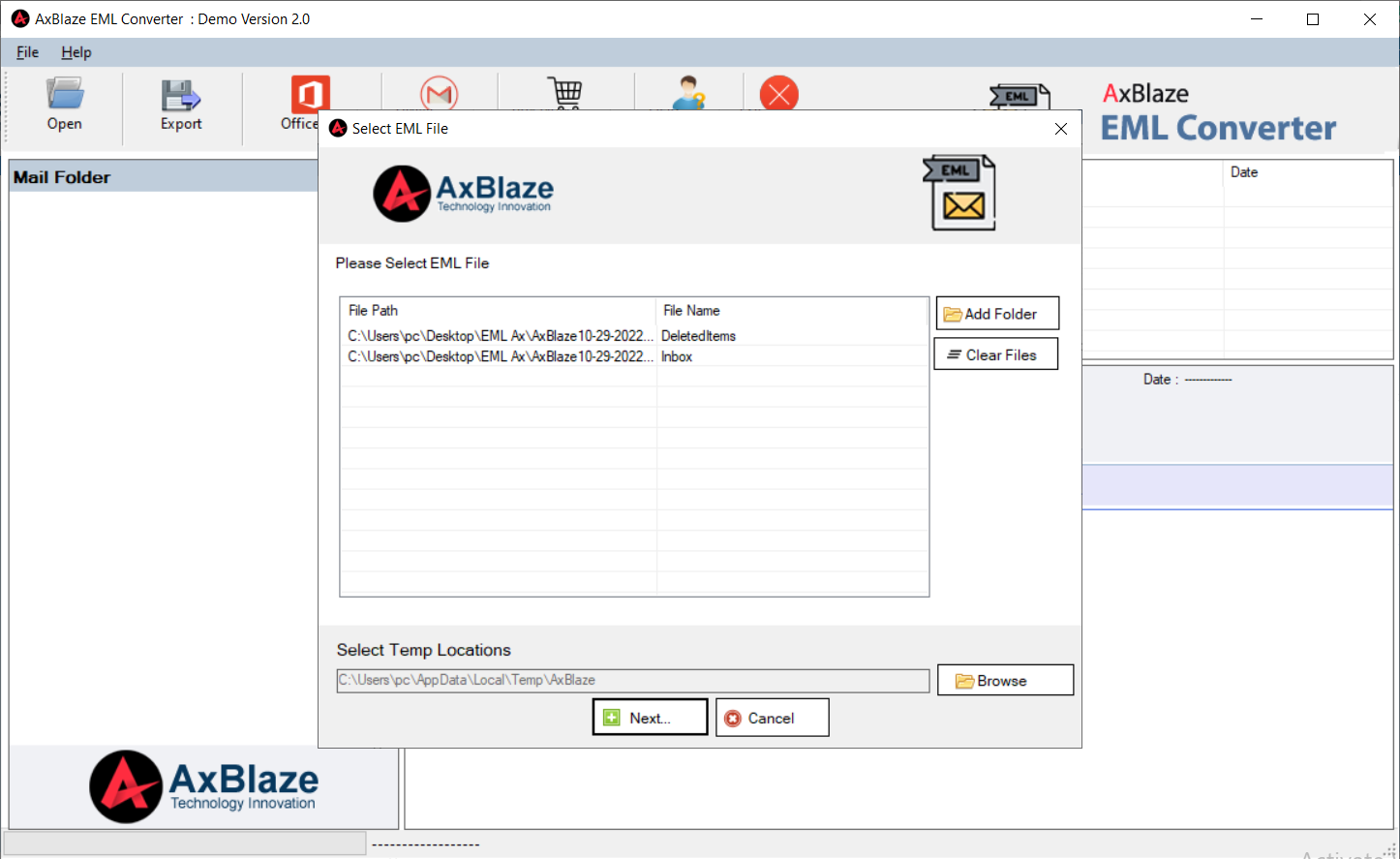The height and width of the screenshot is (859, 1400).
Task: Click the Date column header in main window
Action: [1307, 172]
